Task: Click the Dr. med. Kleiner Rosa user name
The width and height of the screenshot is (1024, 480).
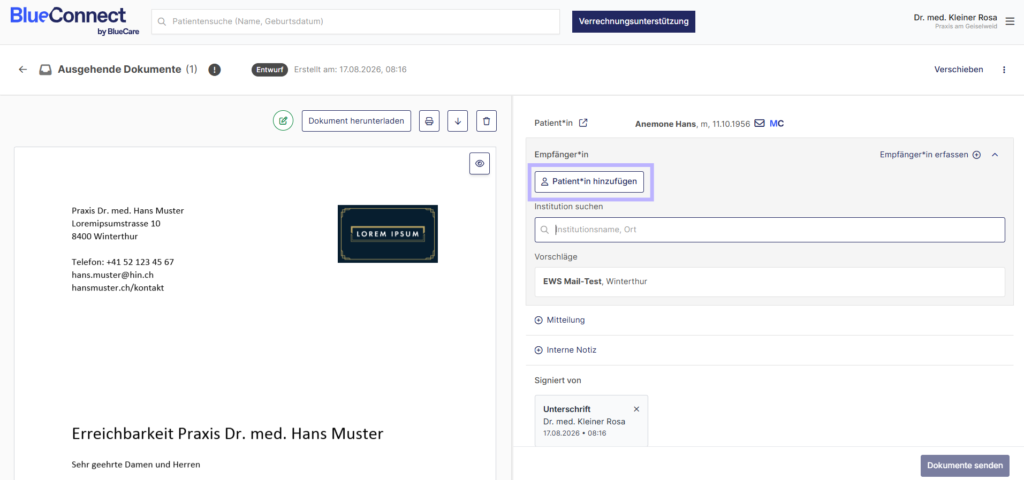Action: point(955,18)
